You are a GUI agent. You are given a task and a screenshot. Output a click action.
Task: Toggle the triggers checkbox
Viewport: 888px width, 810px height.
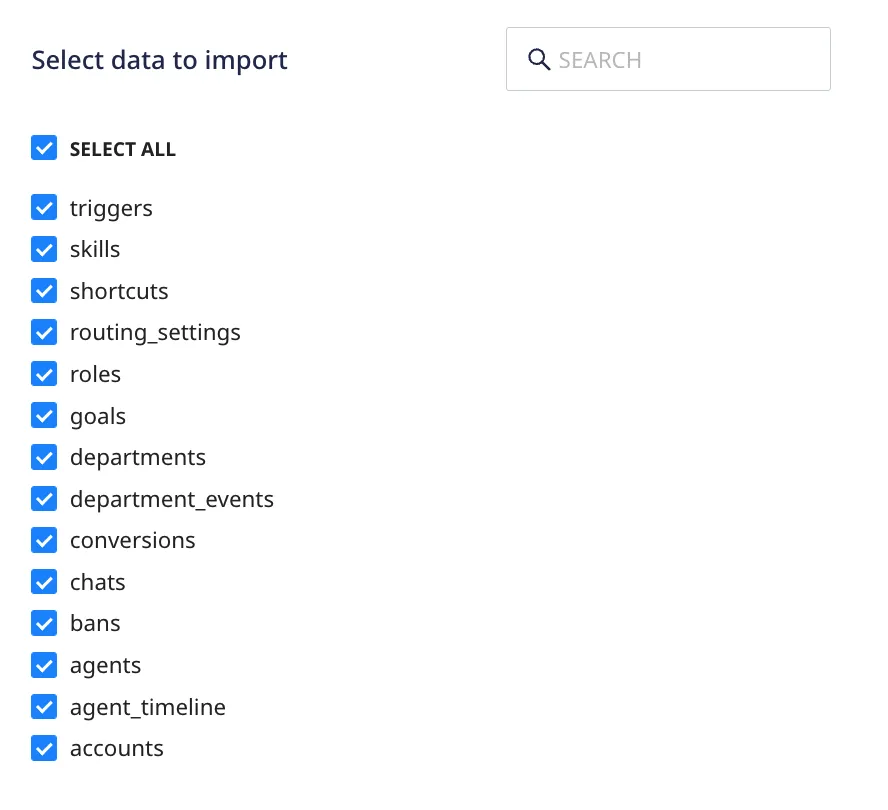coord(44,207)
